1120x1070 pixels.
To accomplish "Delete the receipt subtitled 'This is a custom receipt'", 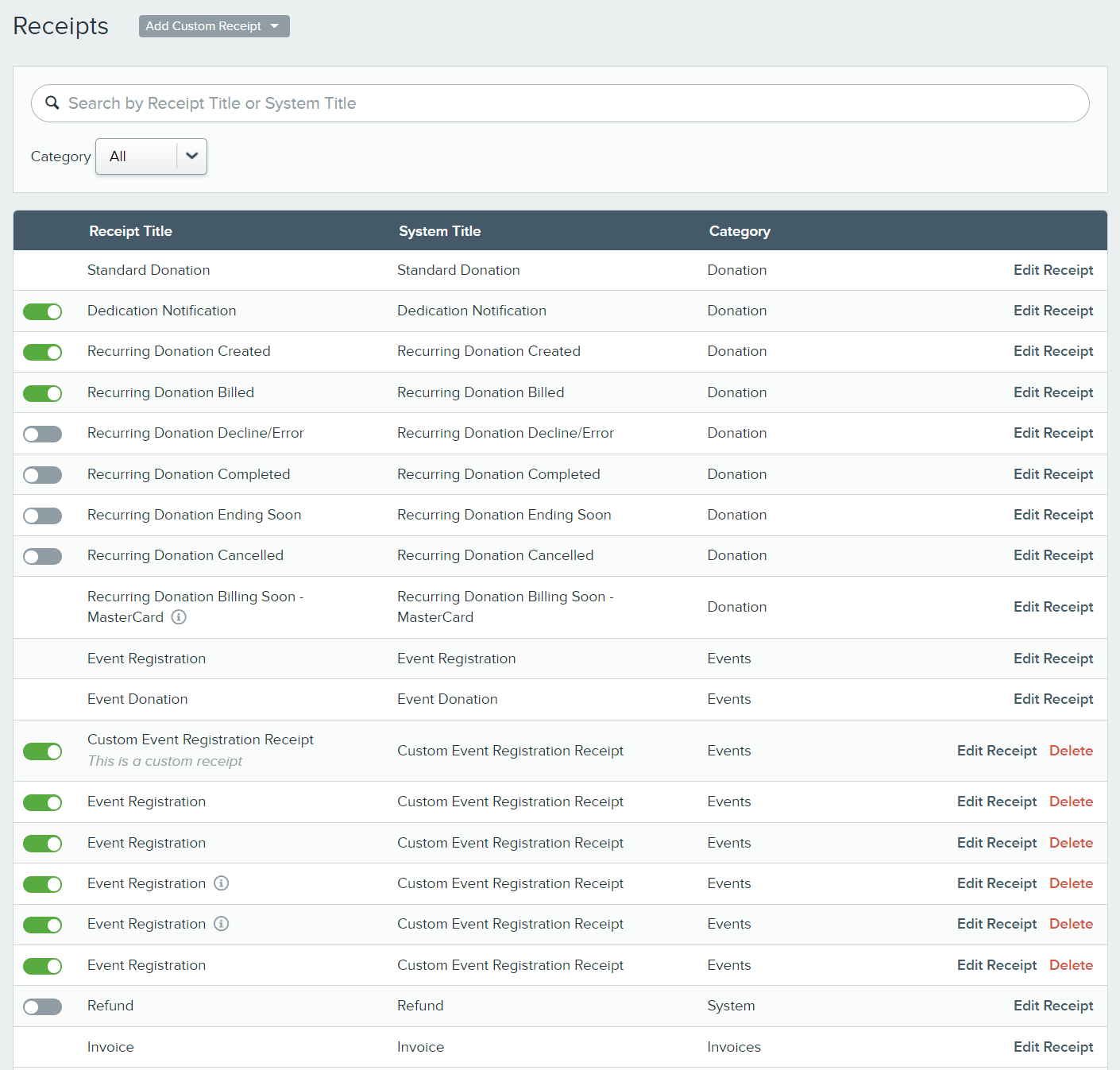I will [1071, 751].
